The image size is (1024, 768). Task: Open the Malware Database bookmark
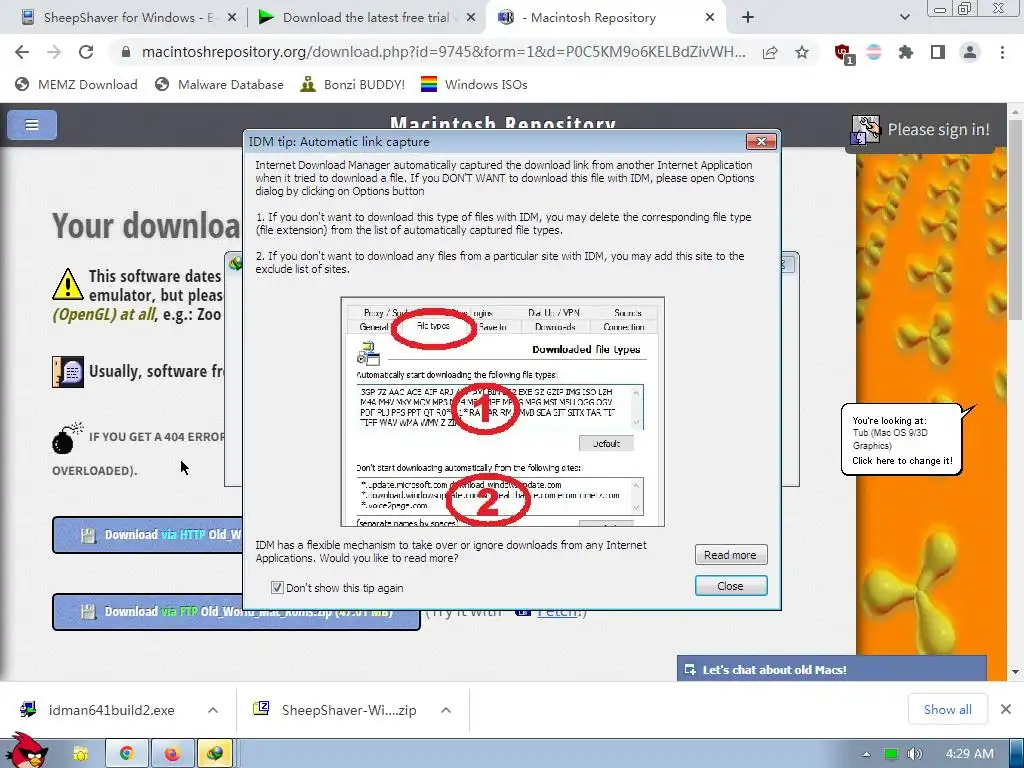click(219, 84)
